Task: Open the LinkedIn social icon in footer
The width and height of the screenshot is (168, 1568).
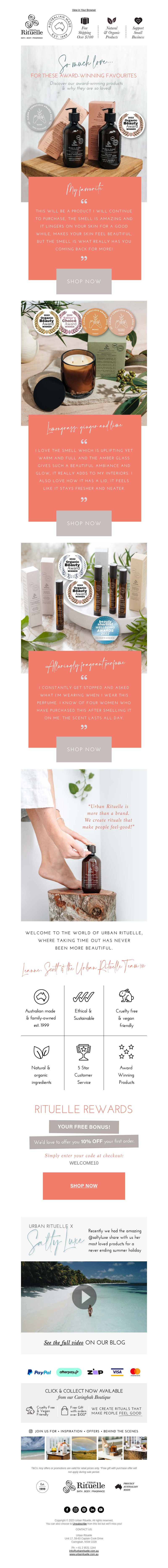Action: click(x=92, y=1509)
